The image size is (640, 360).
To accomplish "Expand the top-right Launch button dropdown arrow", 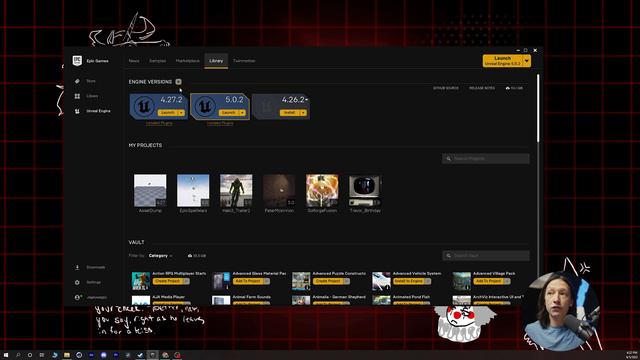I will [527, 61].
